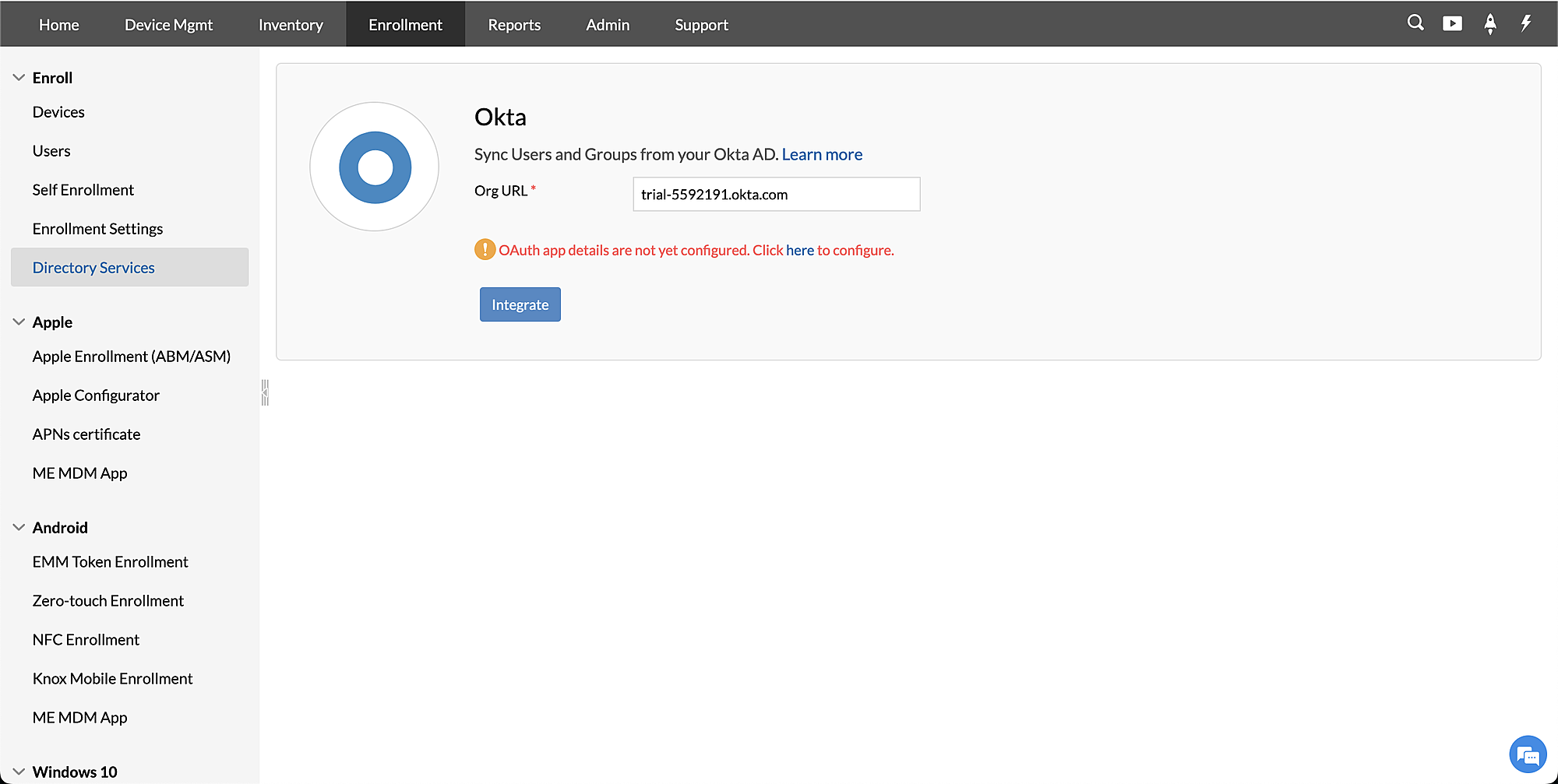Collapse the sidebar using the splitter handle
The width and height of the screenshot is (1558, 784).
point(265,392)
